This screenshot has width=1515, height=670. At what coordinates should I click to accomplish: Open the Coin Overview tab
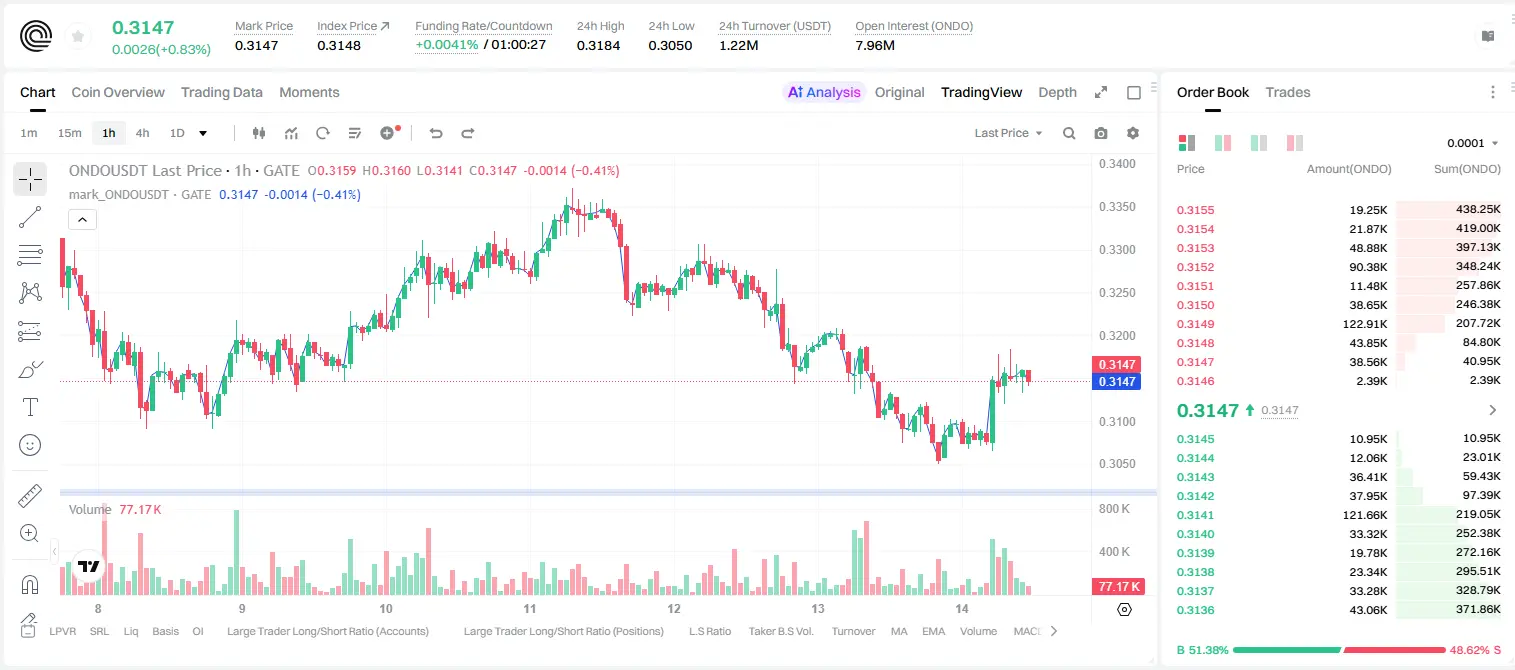click(x=118, y=92)
